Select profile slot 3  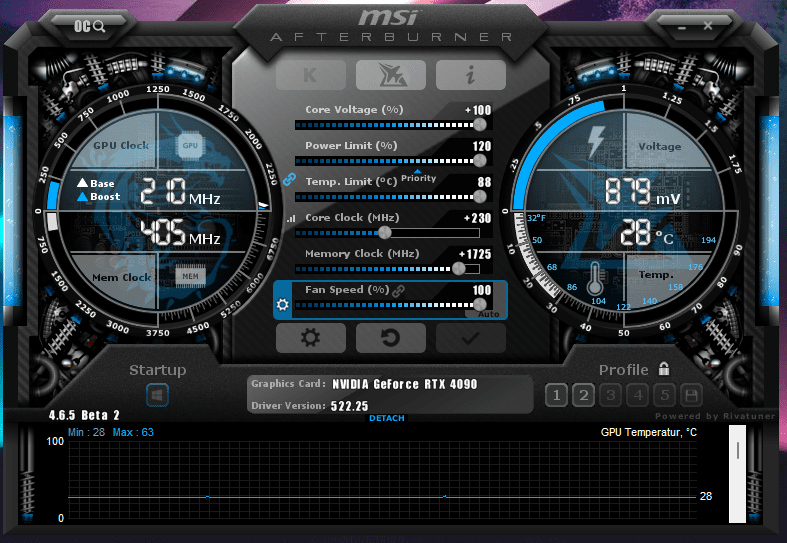click(x=610, y=395)
